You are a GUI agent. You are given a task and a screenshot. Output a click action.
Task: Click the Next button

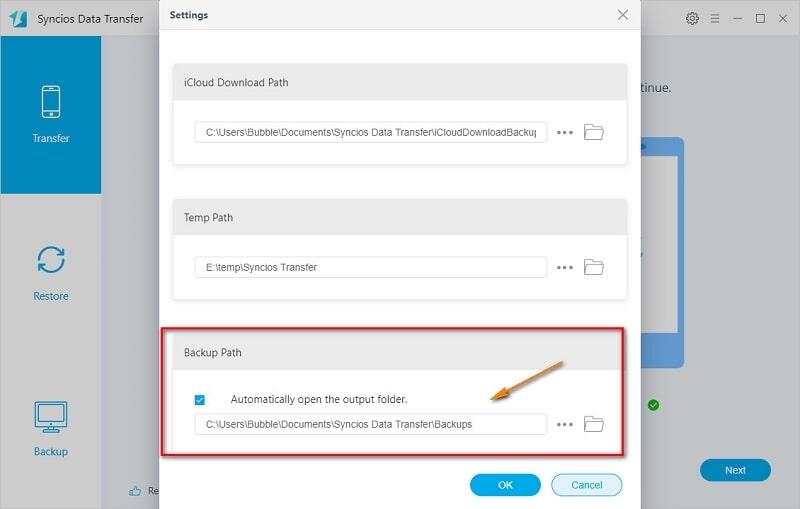tap(735, 470)
